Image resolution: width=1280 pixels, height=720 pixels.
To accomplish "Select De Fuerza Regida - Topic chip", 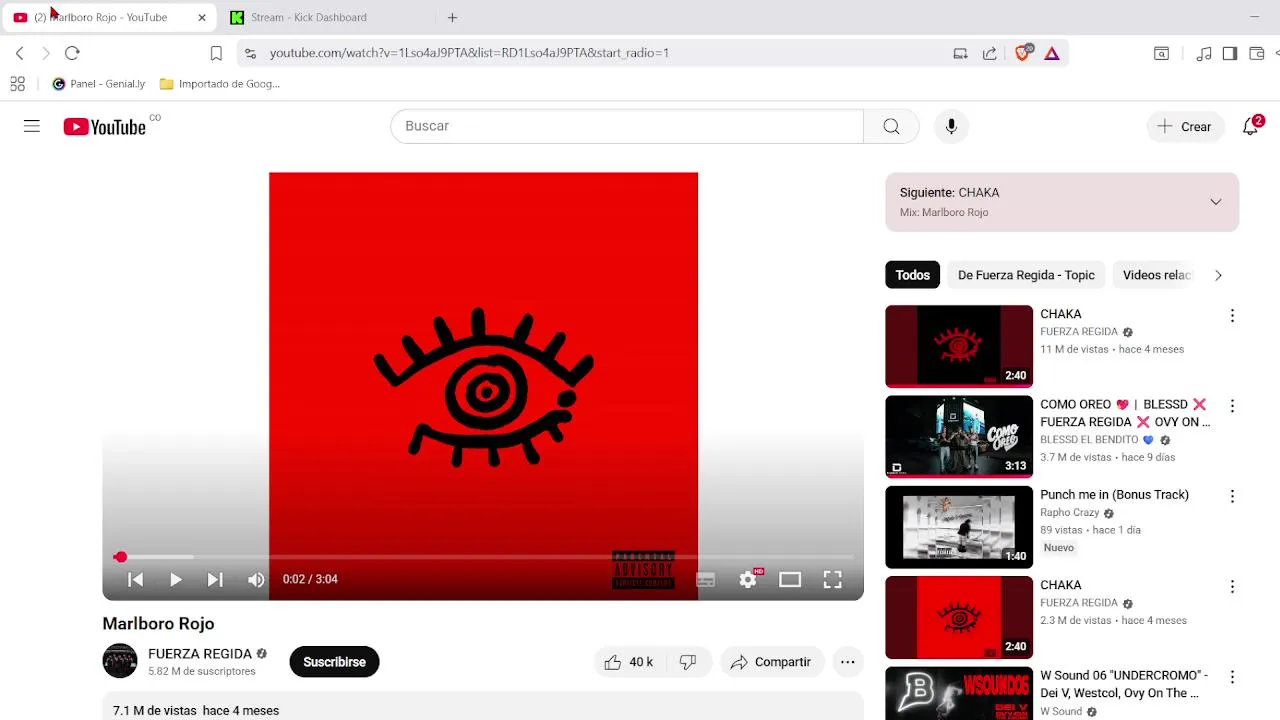I will coord(1026,275).
